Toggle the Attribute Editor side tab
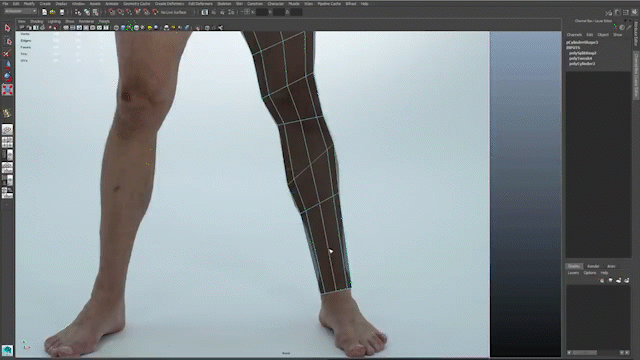Image resolution: width=640 pixels, height=360 pixels. pos(636,34)
